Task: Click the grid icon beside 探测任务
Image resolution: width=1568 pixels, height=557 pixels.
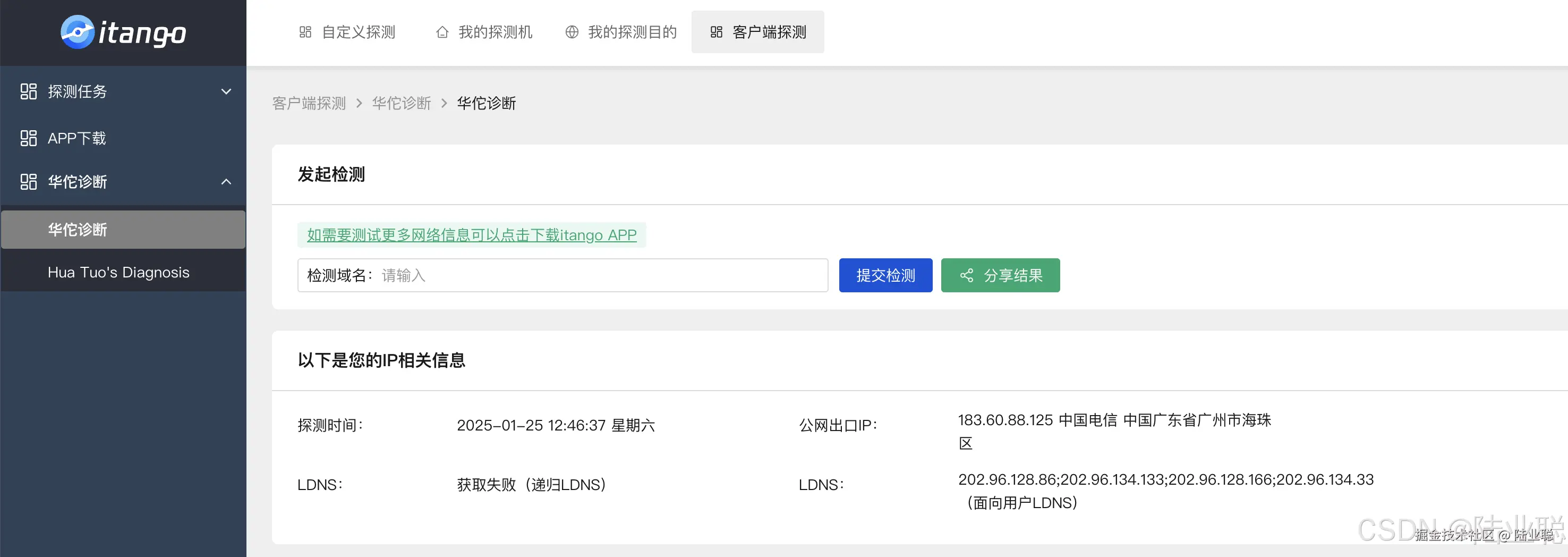Action: tap(29, 91)
